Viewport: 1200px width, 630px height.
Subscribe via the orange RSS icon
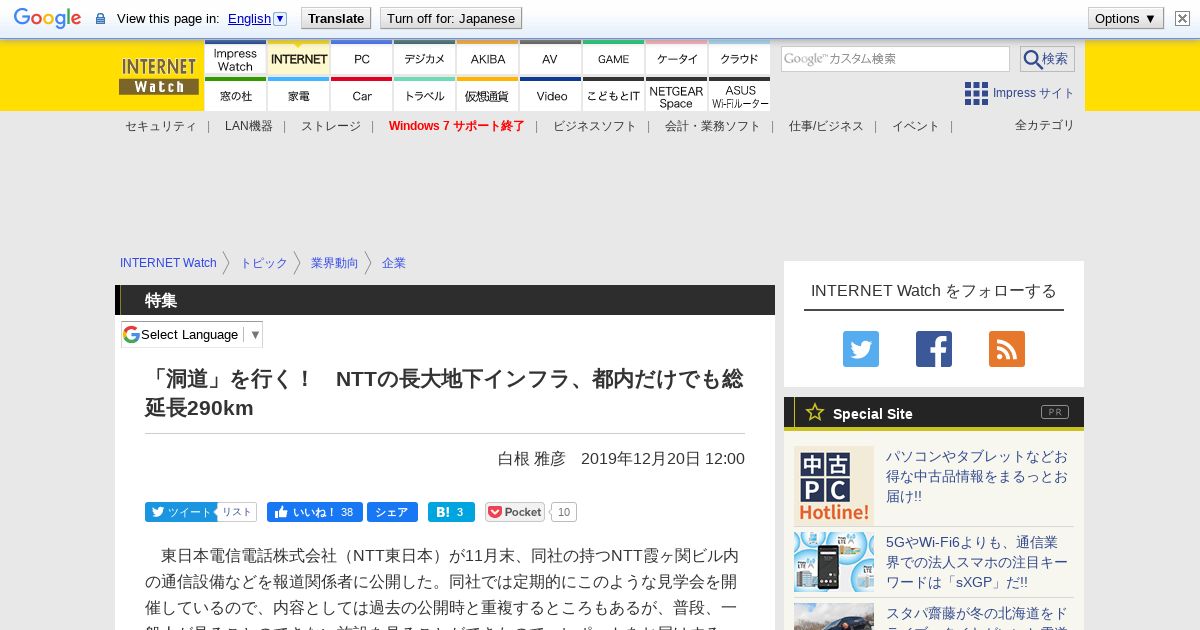pos(1007,349)
